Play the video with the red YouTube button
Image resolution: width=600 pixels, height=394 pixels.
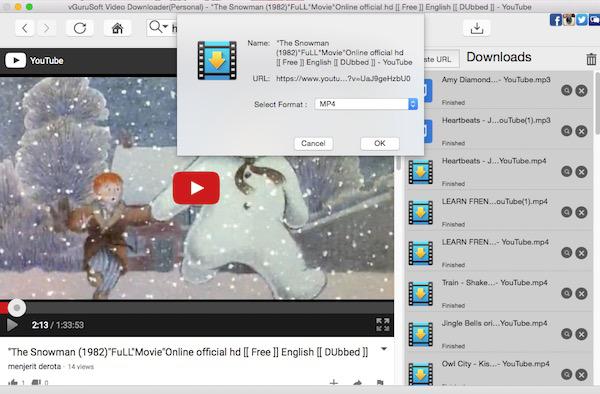(x=196, y=188)
